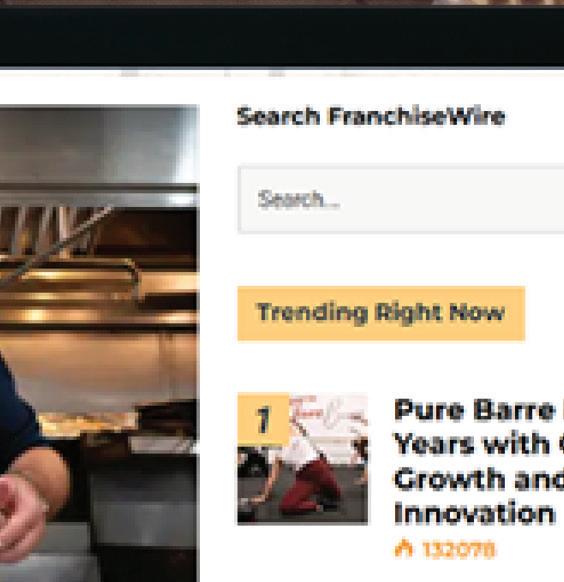Click the stainless hood in kitchen image

(99, 145)
